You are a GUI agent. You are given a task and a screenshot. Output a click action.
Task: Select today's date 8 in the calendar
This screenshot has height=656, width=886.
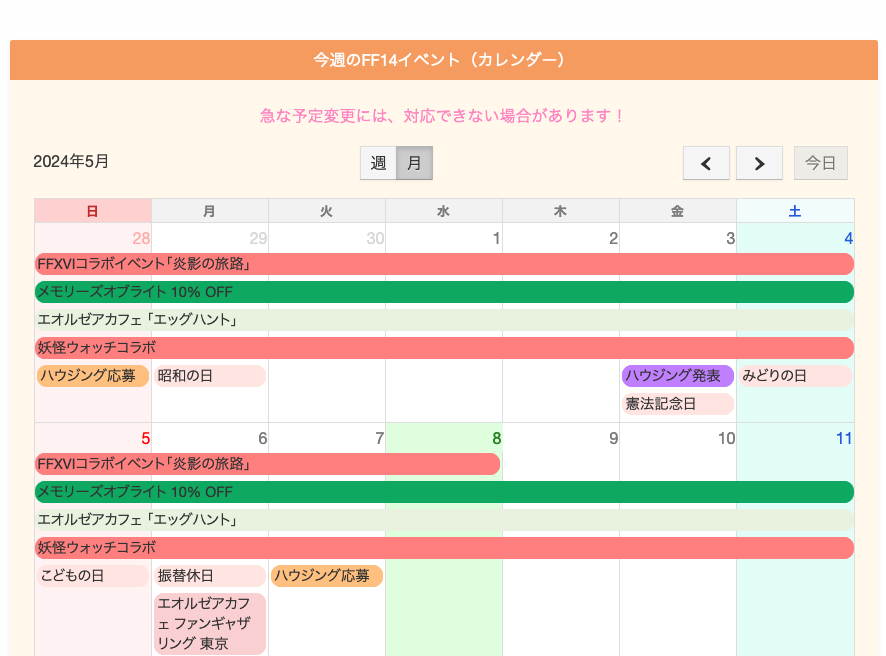coord(496,438)
